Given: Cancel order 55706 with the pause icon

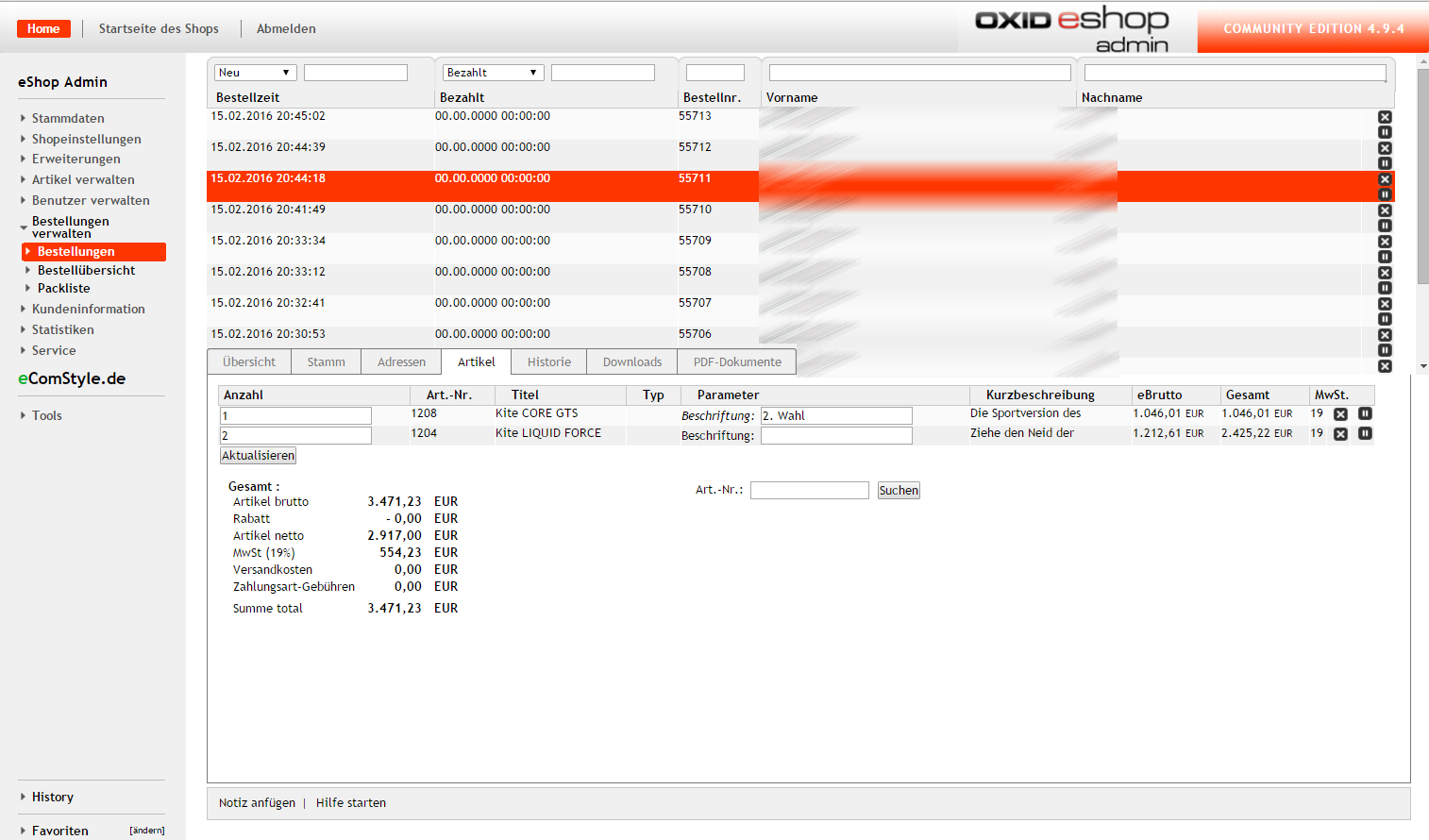Looking at the screenshot, I should [x=1385, y=350].
